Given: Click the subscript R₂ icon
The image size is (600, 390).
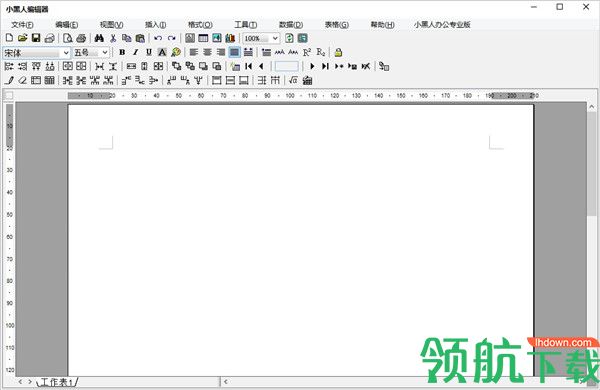Looking at the screenshot, I should point(321,52).
